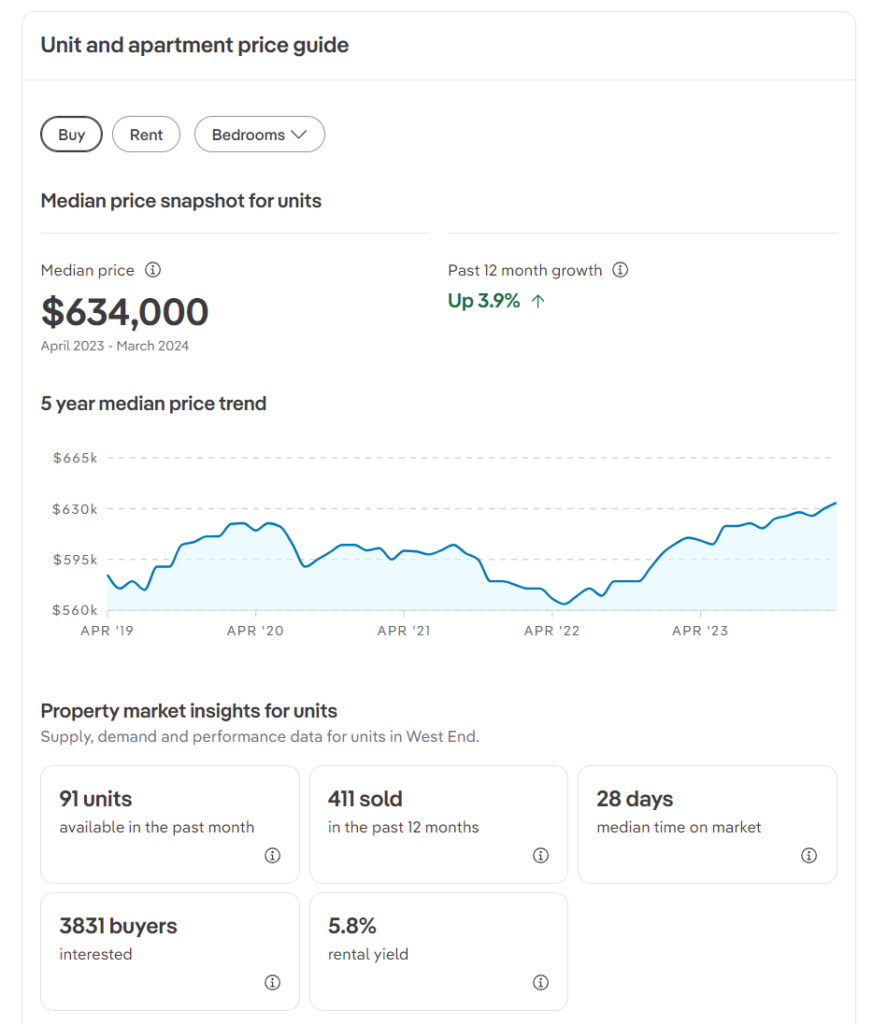Click info icon beside Past 12 month growth

pos(620,270)
